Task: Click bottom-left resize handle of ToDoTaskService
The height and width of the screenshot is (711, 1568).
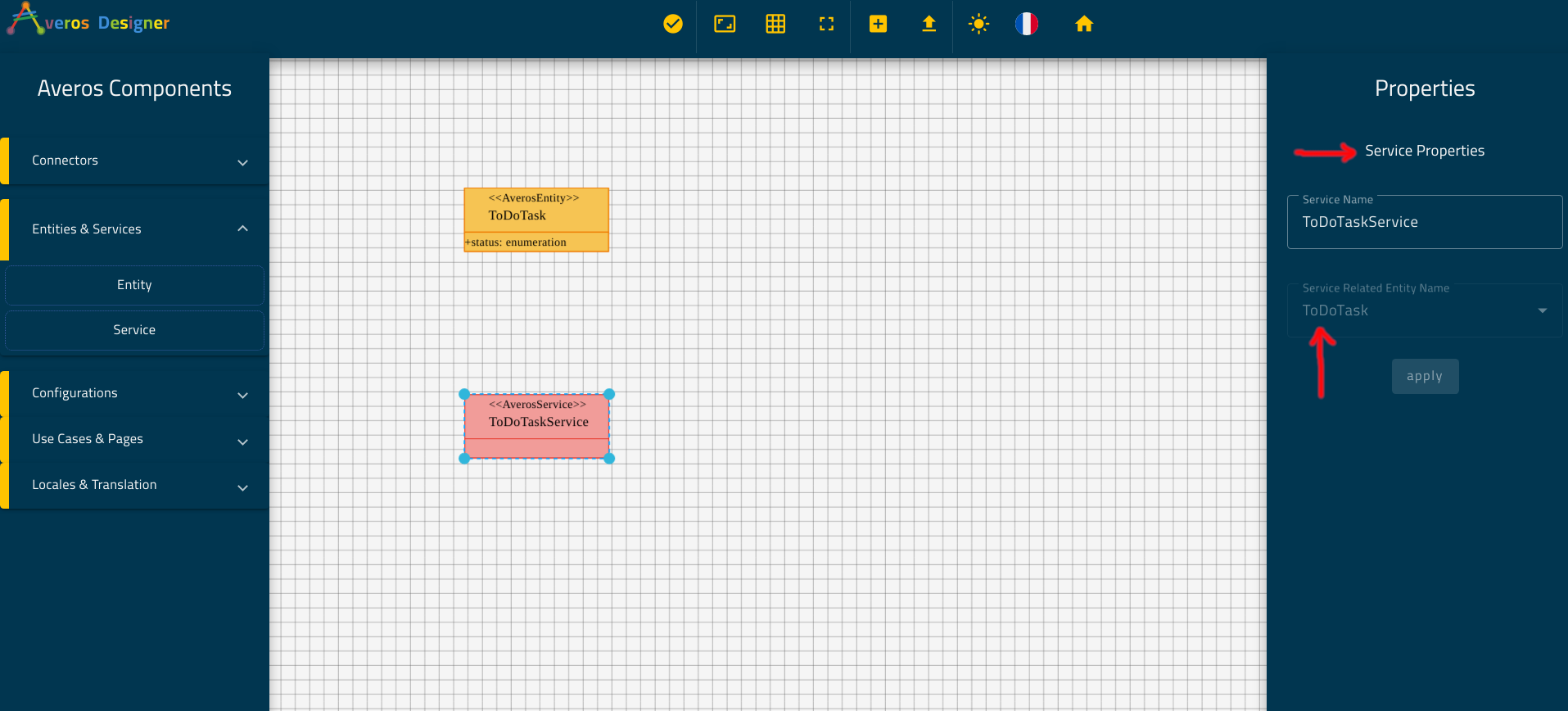Action: [x=464, y=458]
